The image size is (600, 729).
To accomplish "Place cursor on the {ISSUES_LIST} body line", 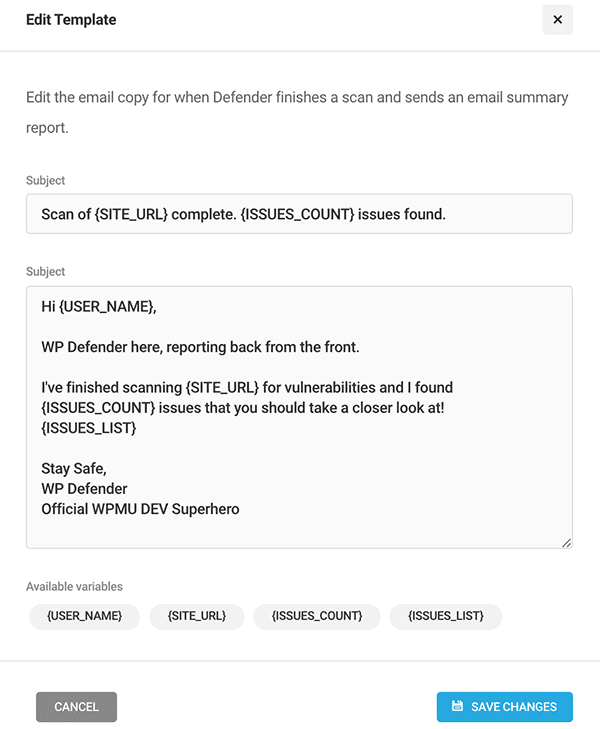I will coord(89,428).
